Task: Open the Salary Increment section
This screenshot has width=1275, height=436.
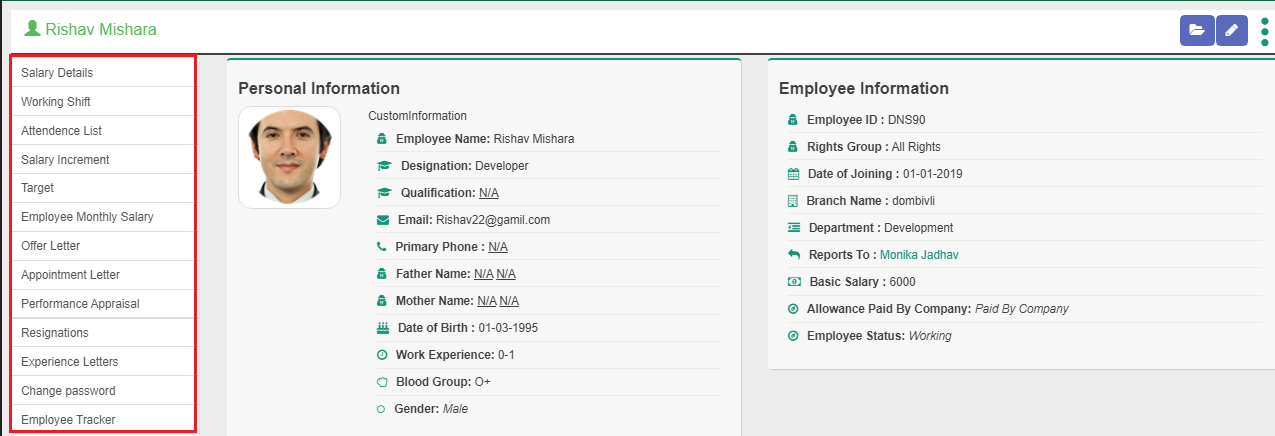Action: pyautogui.click(x=65, y=160)
